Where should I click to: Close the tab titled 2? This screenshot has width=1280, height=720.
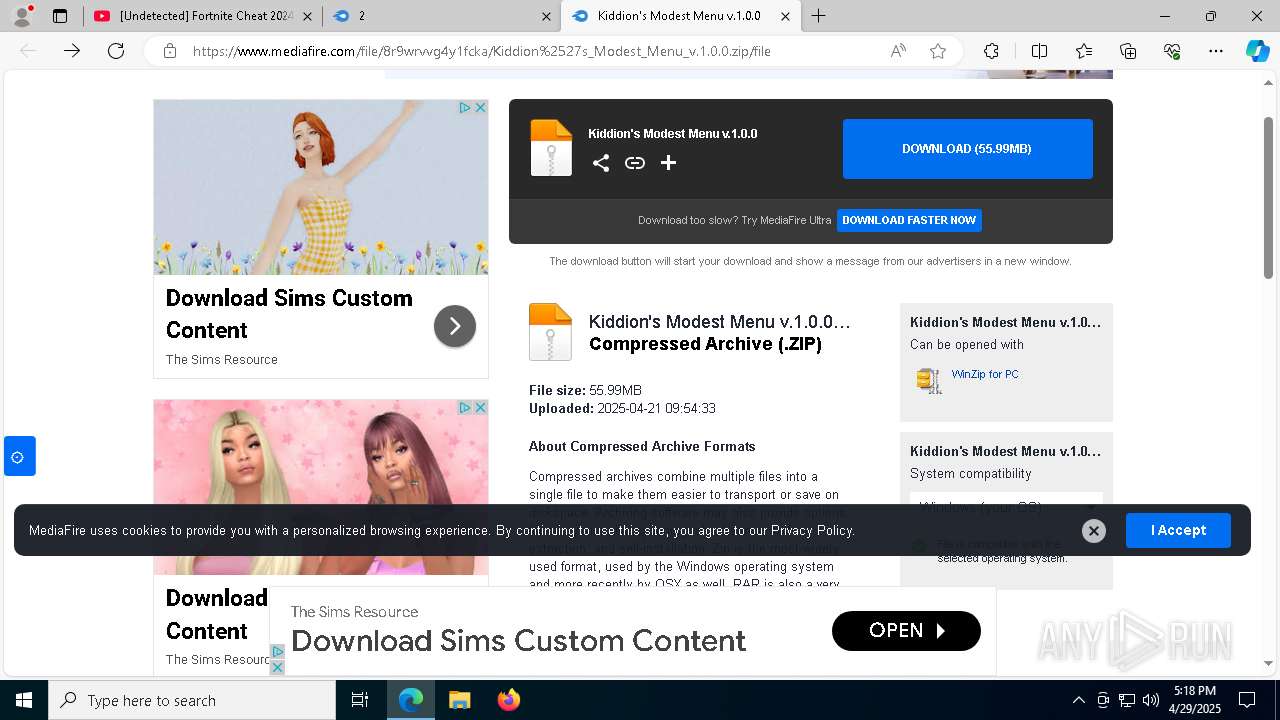(546, 16)
